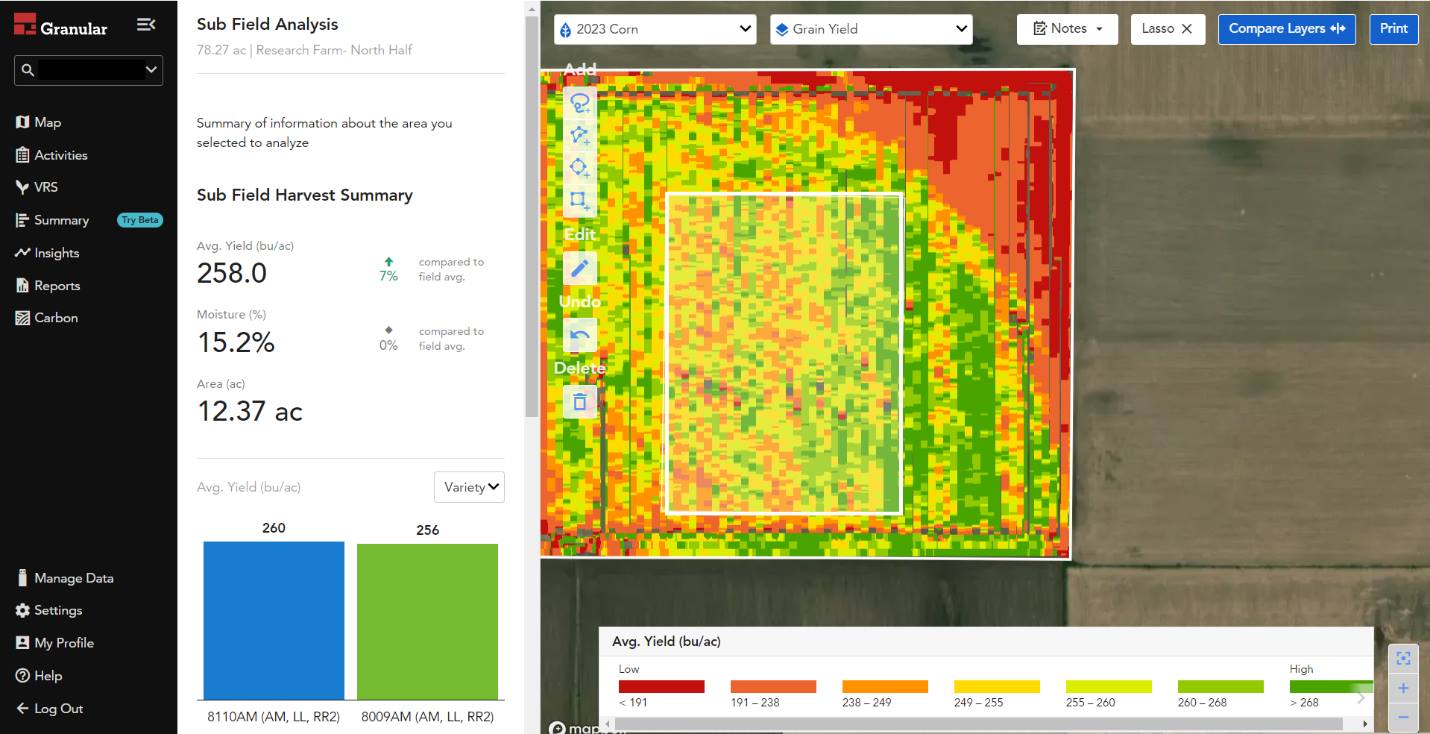Delete the selection with trash icon
The image size is (1430, 734).
580,402
